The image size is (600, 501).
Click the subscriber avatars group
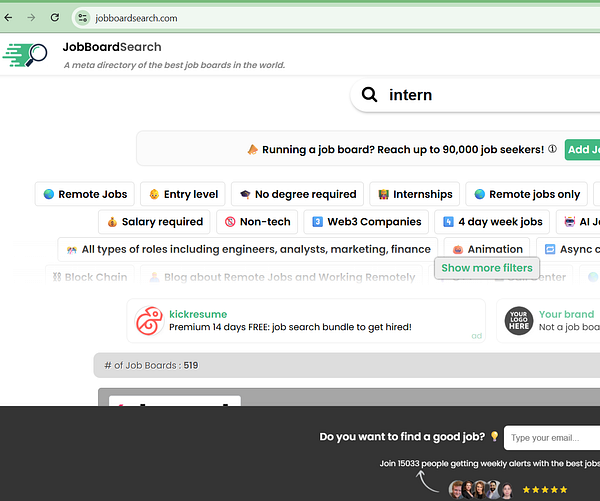pos(481,489)
